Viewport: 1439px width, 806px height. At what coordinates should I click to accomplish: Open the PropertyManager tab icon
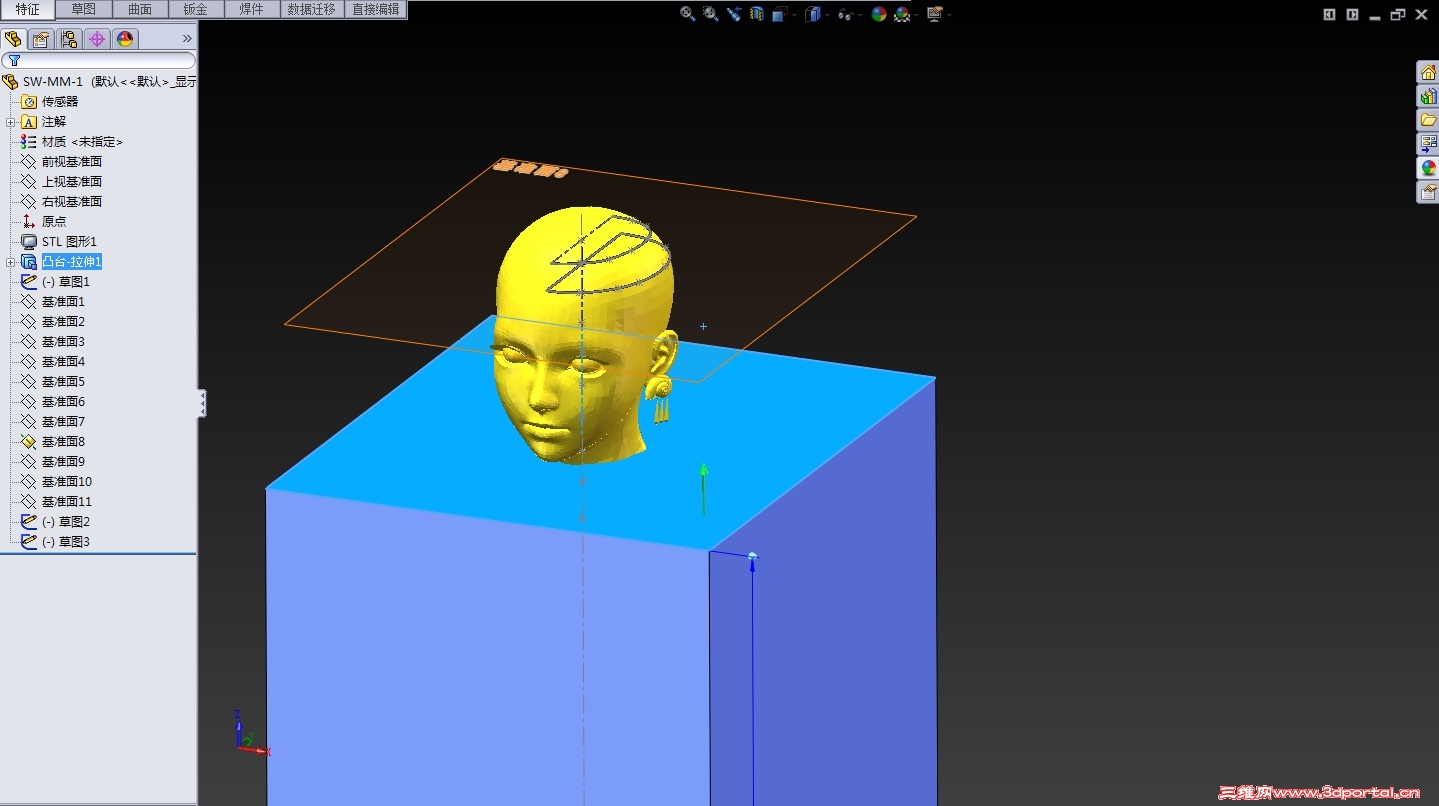coord(41,39)
